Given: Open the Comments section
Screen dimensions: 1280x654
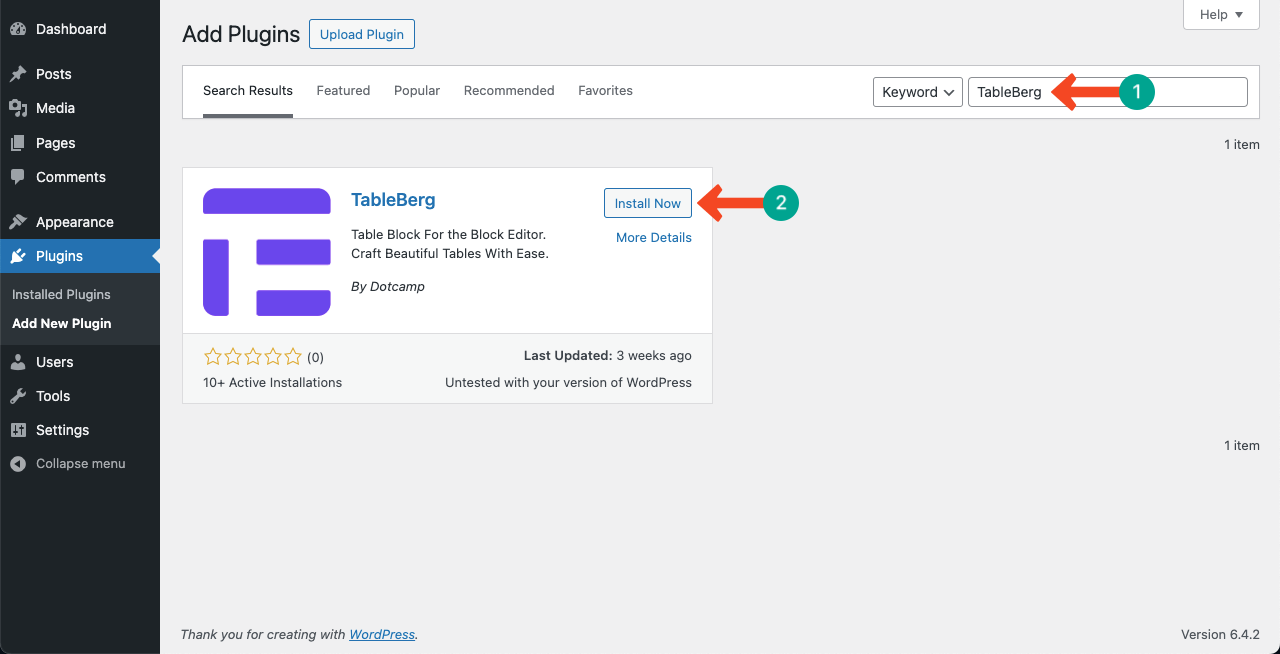Looking at the screenshot, I should coord(80,177).
